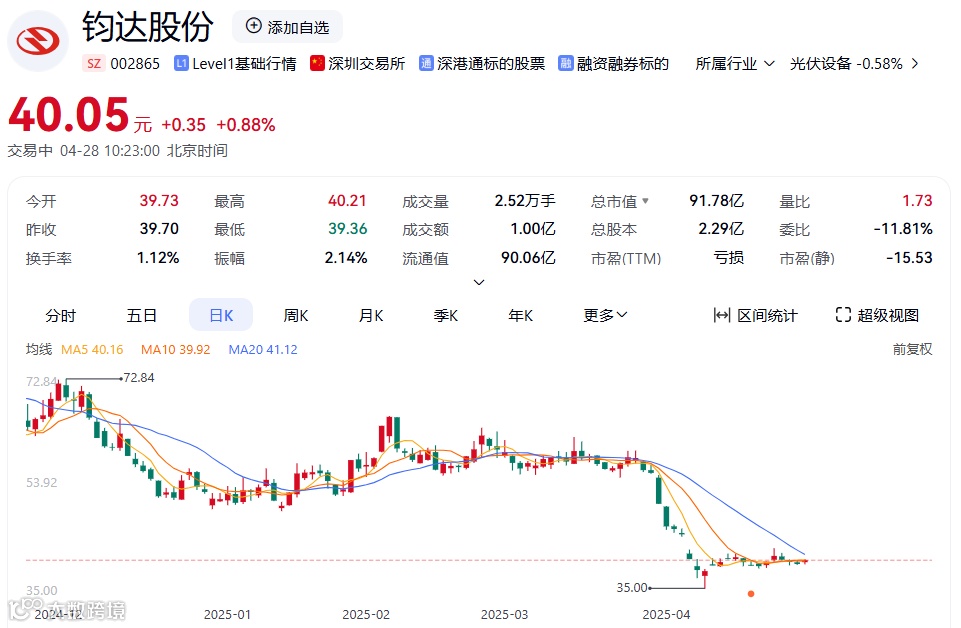
Task: Click the 35.00 low price annotation
Action: tap(632, 588)
